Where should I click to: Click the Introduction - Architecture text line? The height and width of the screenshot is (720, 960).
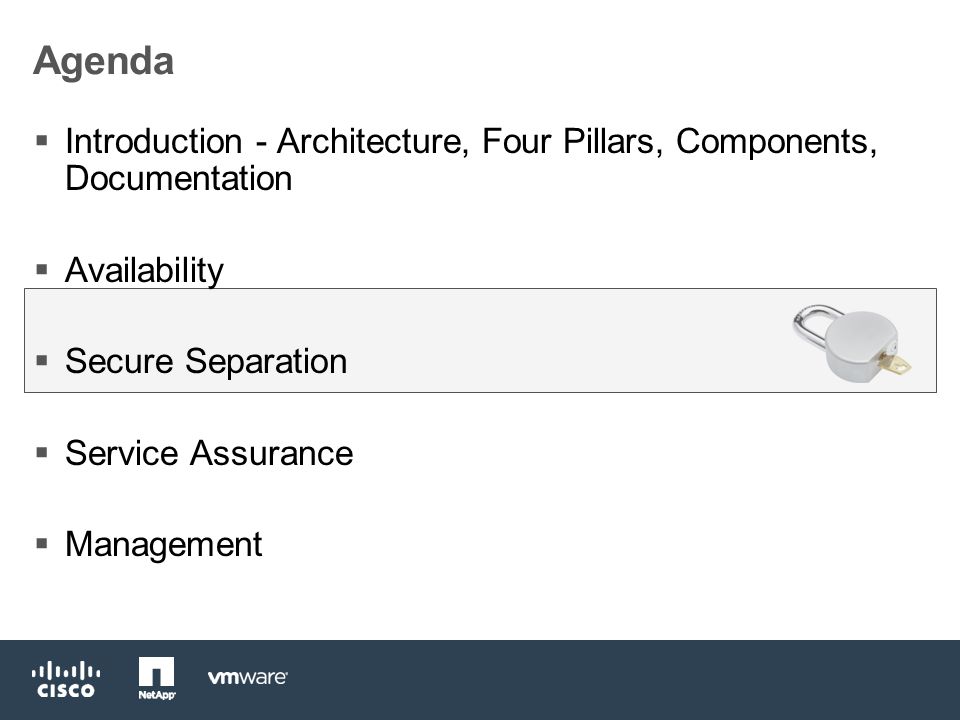point(471,141)
